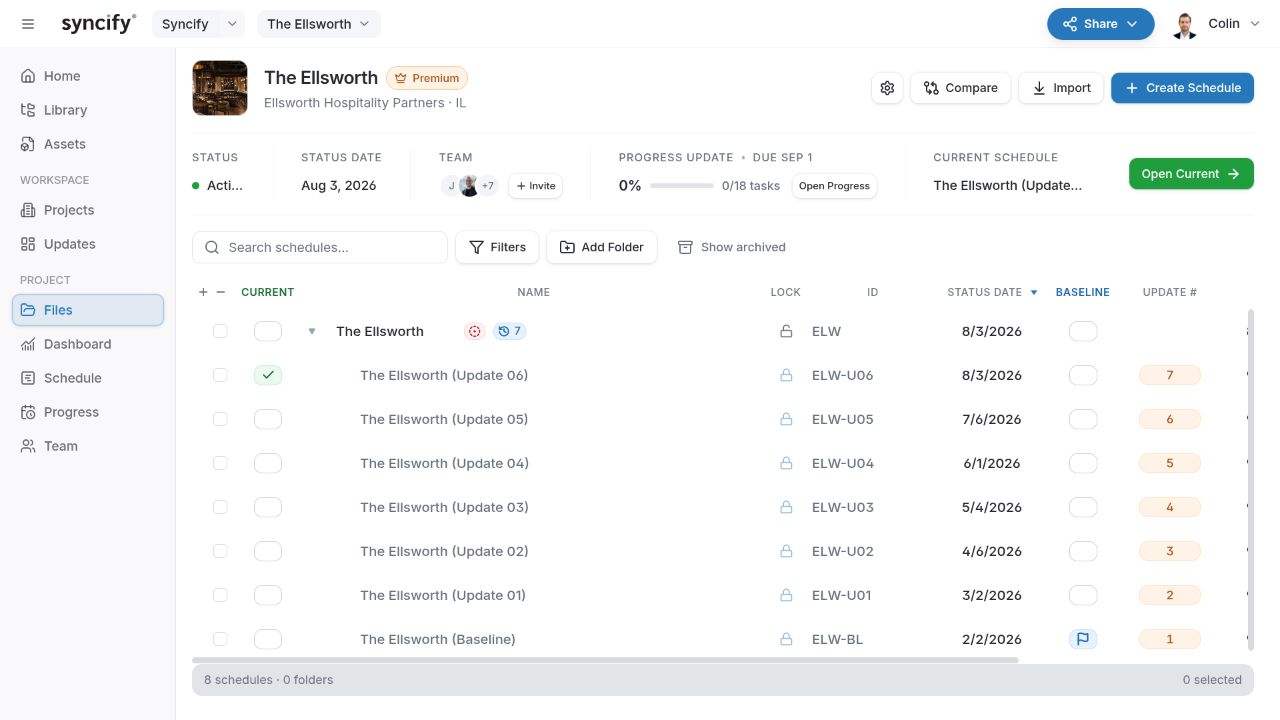Viewport: 1280px width, 720px height.
Task: Click the Premium crown badge
Action: coord(427,78)
